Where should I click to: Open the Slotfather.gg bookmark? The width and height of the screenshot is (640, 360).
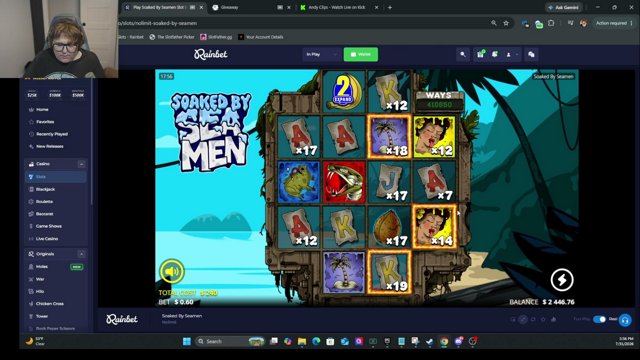pyautogui.click(x=216, y=37)
